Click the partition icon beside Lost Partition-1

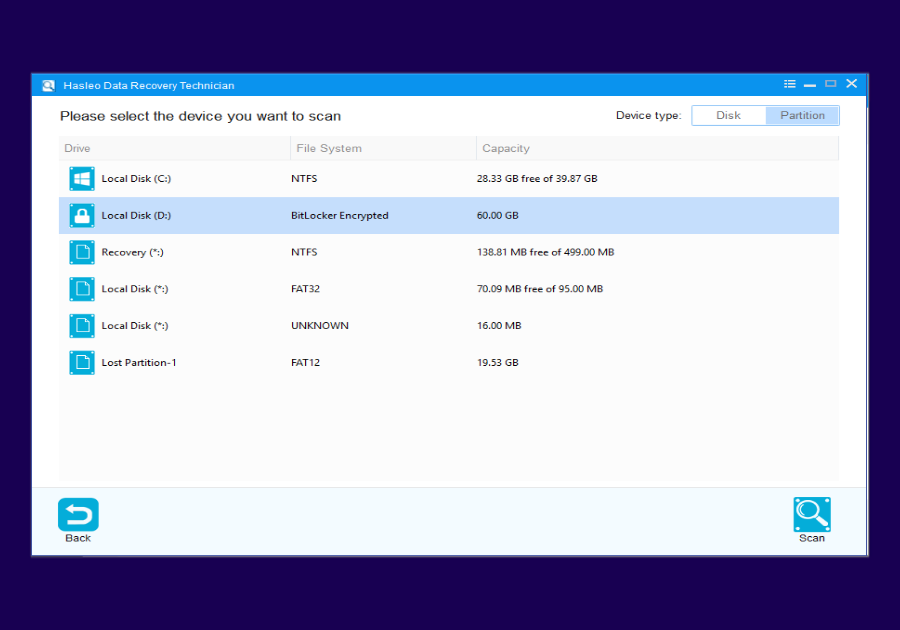(x=81, y=362)
